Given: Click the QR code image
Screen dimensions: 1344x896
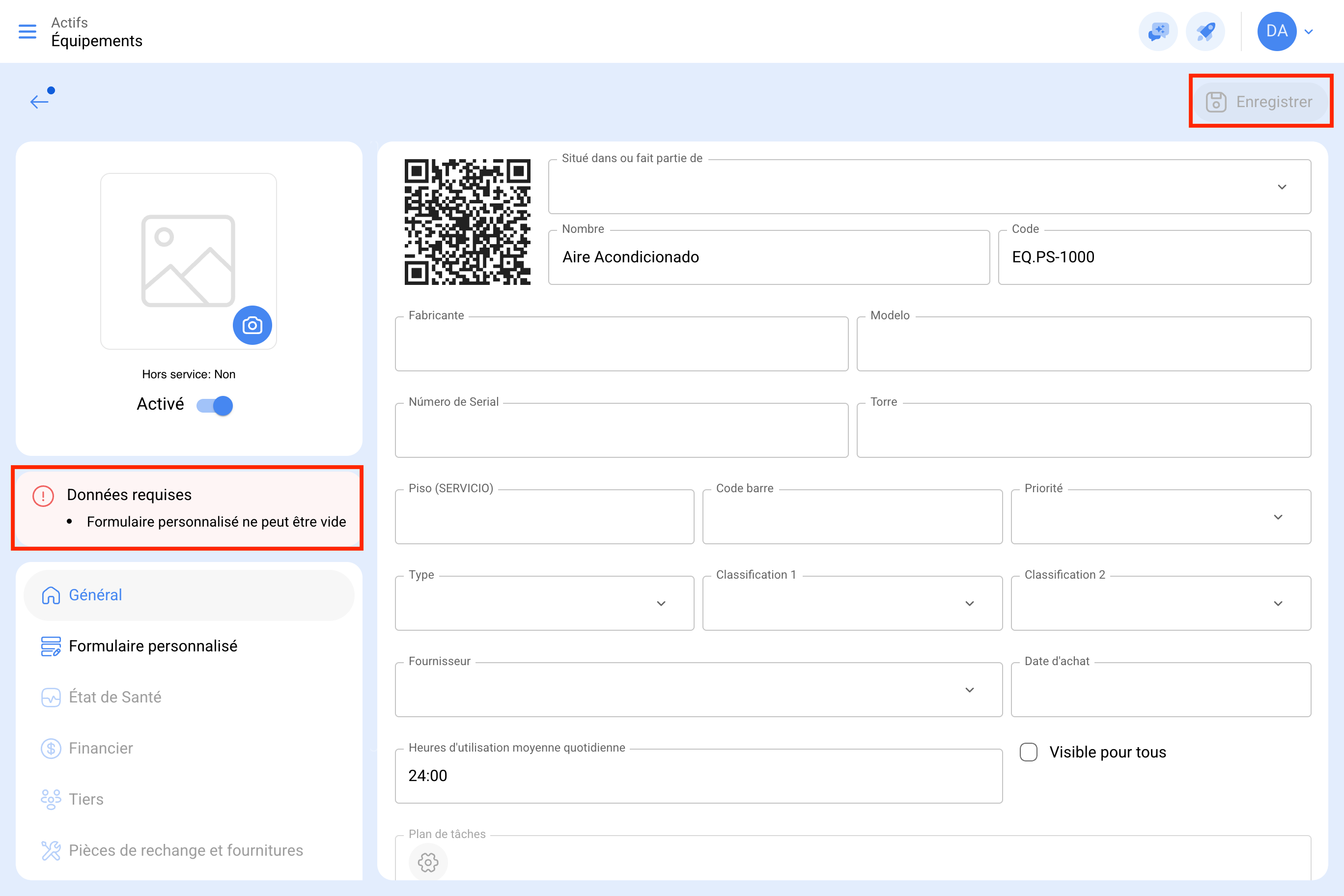Looking at the screenshot, I should coord(468,222).
